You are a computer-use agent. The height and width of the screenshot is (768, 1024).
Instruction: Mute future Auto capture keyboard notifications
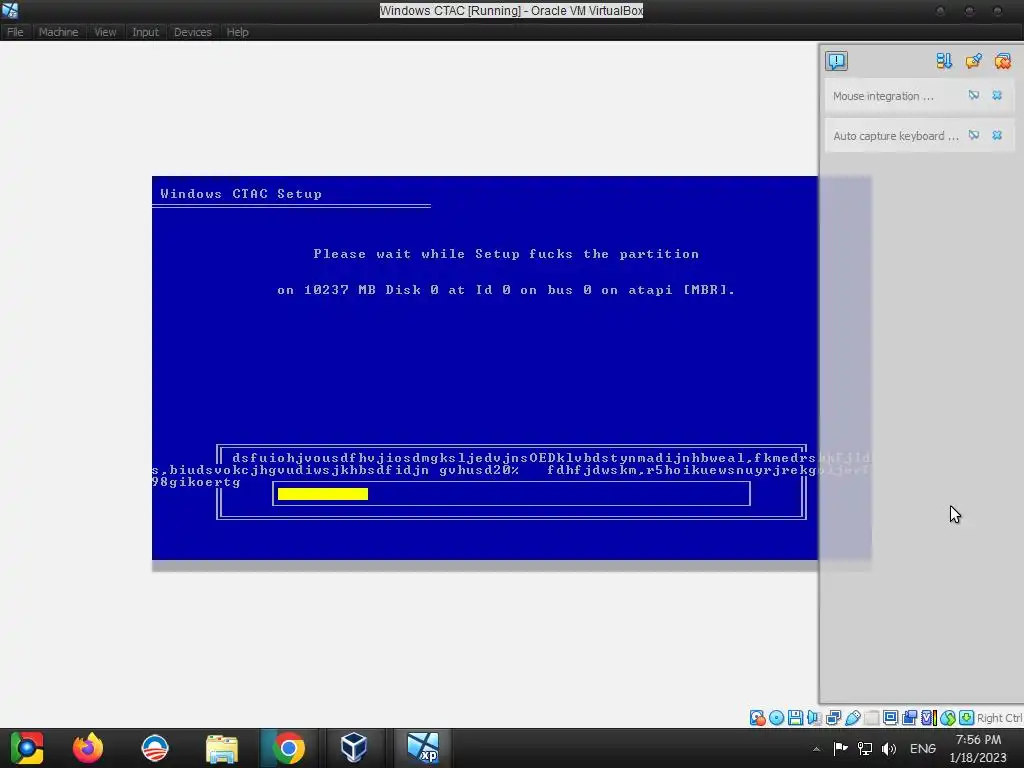974,135
